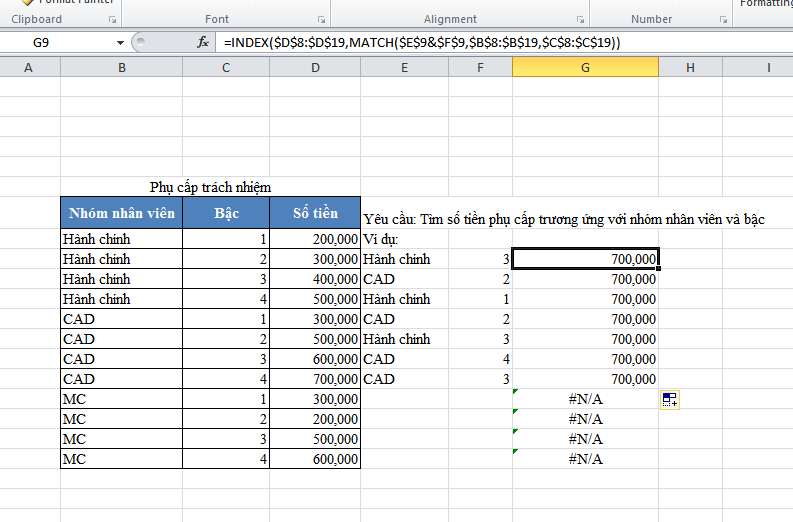This screenshot has width=793, height=522.
Task: Click the Name Box showing G9
Action: click(x=60, y=43)
